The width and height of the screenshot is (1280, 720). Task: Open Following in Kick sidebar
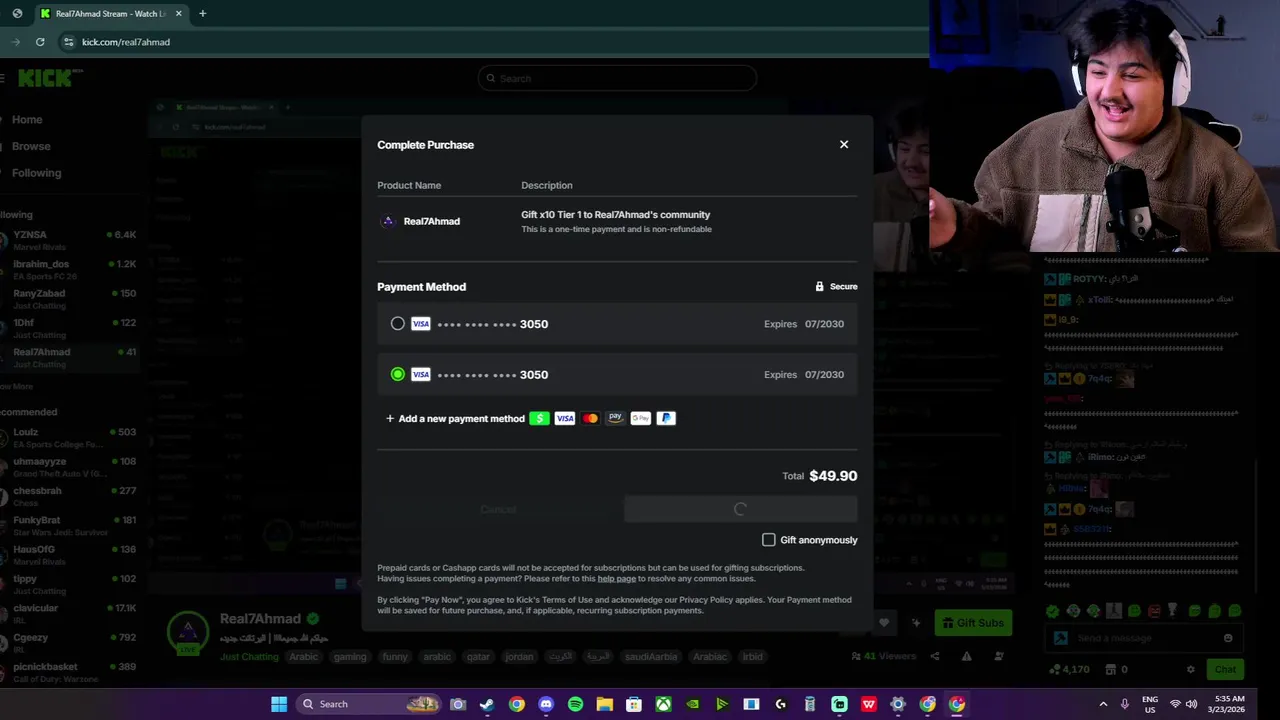point(36,173)
